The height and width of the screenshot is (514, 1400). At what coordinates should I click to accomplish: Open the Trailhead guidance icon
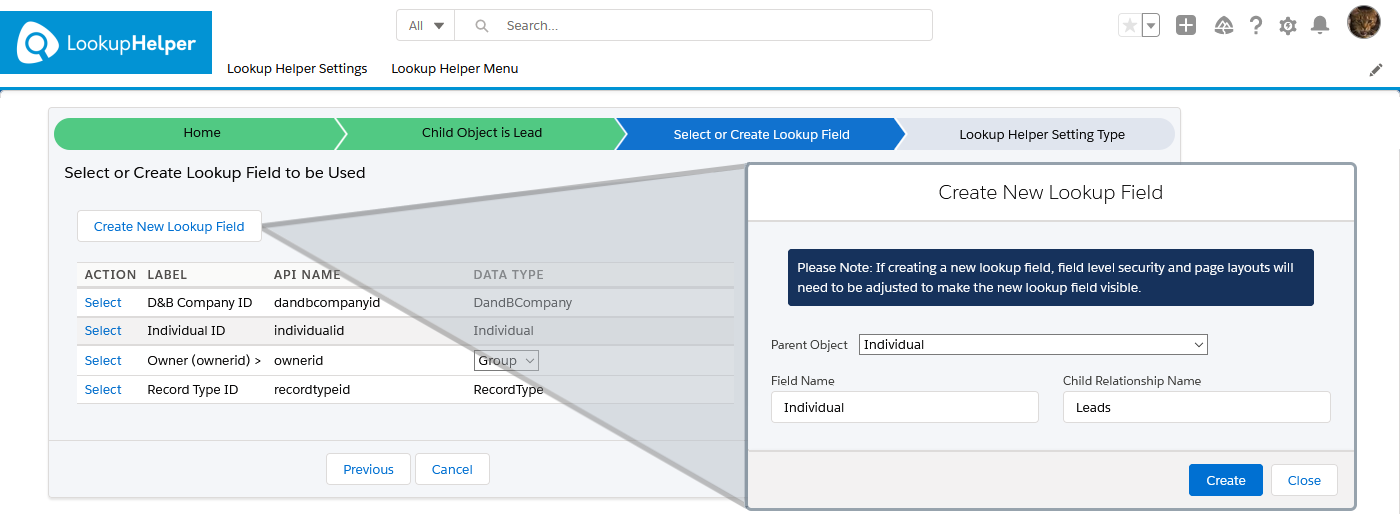[1223, 26]
